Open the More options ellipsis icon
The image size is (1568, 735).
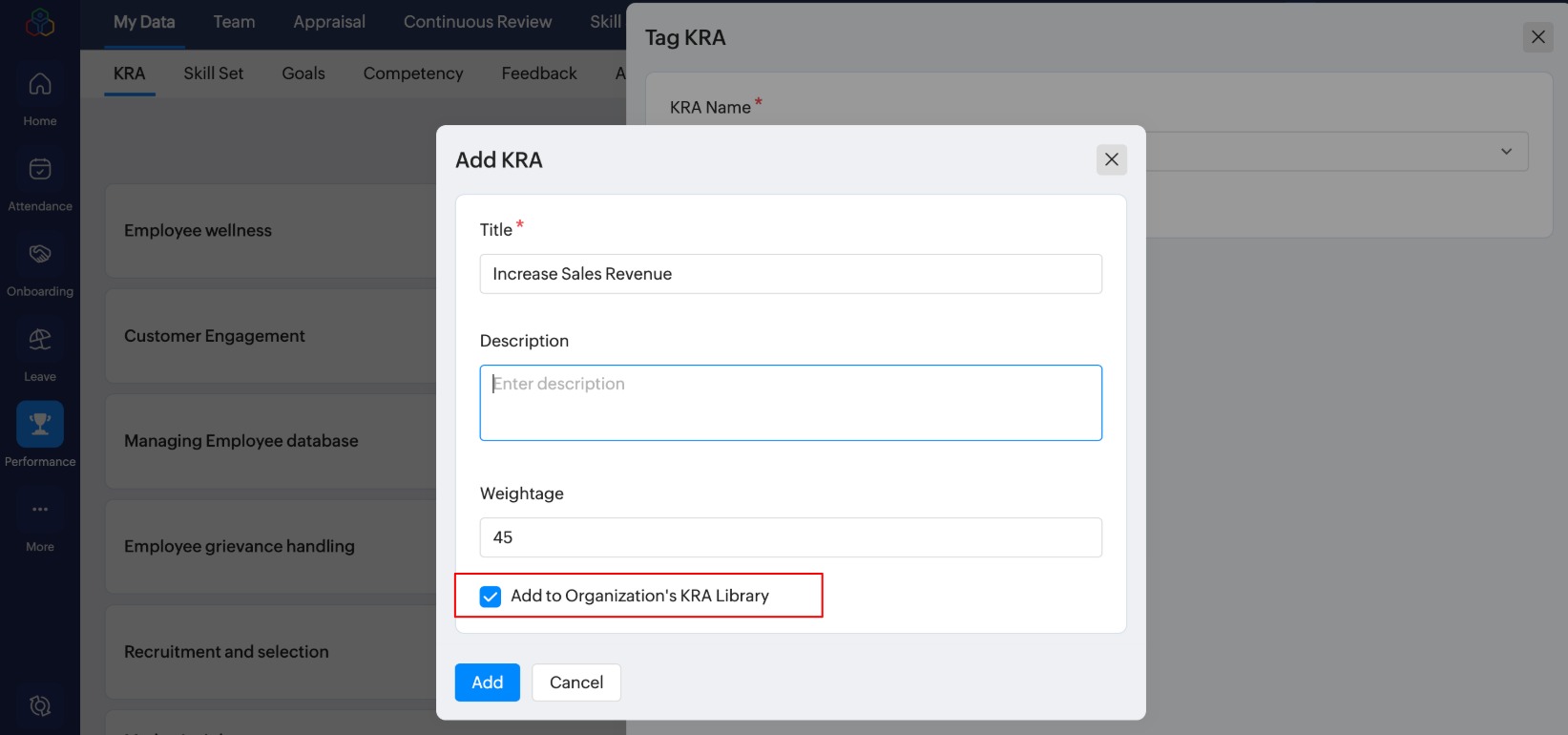(40, 510)
